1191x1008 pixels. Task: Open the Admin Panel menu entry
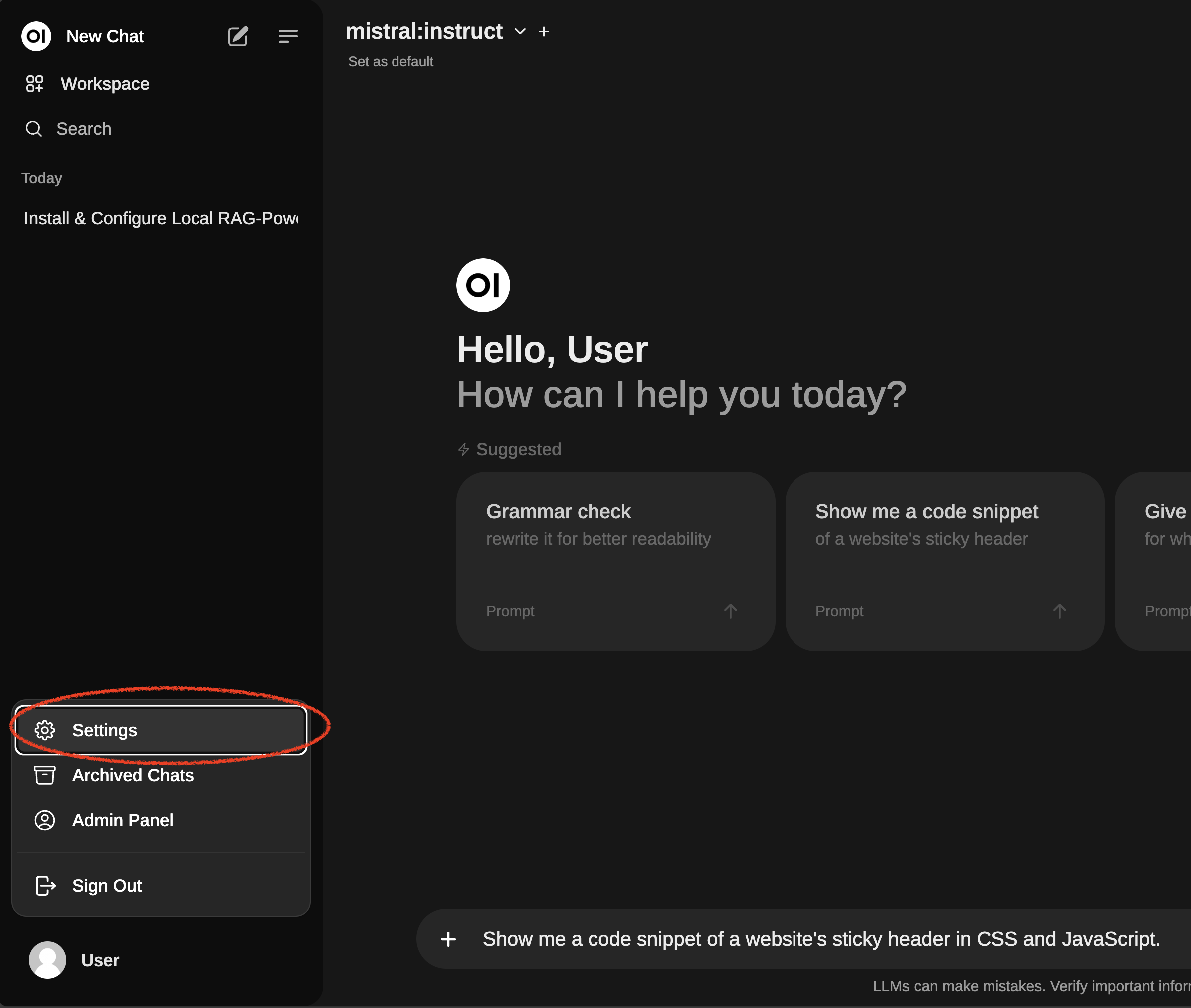[x=122, y=820]
